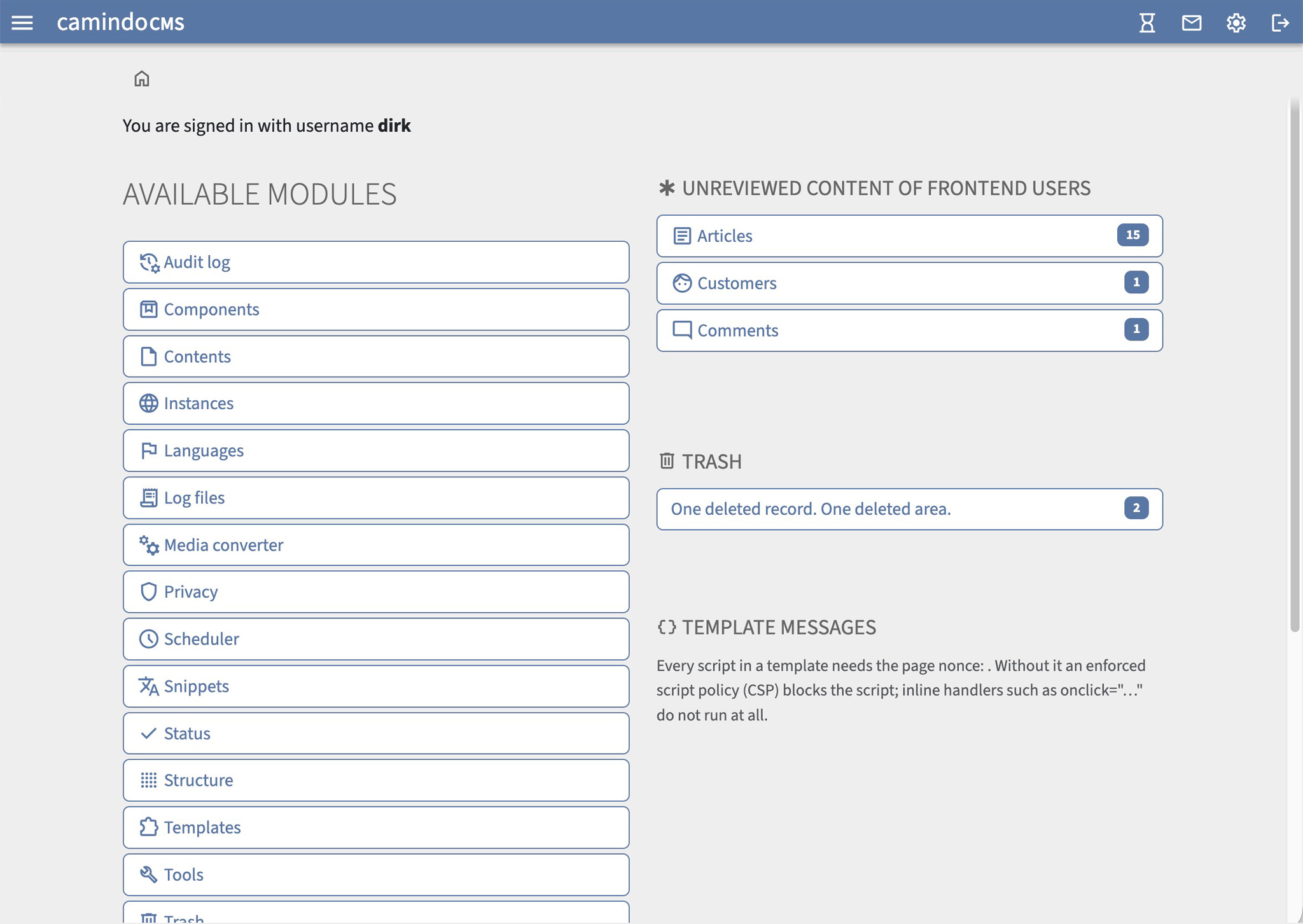Click the Media converter gears icon
Image resolution: width=1303 pixels, height=924 pixels.
point(149,545)
